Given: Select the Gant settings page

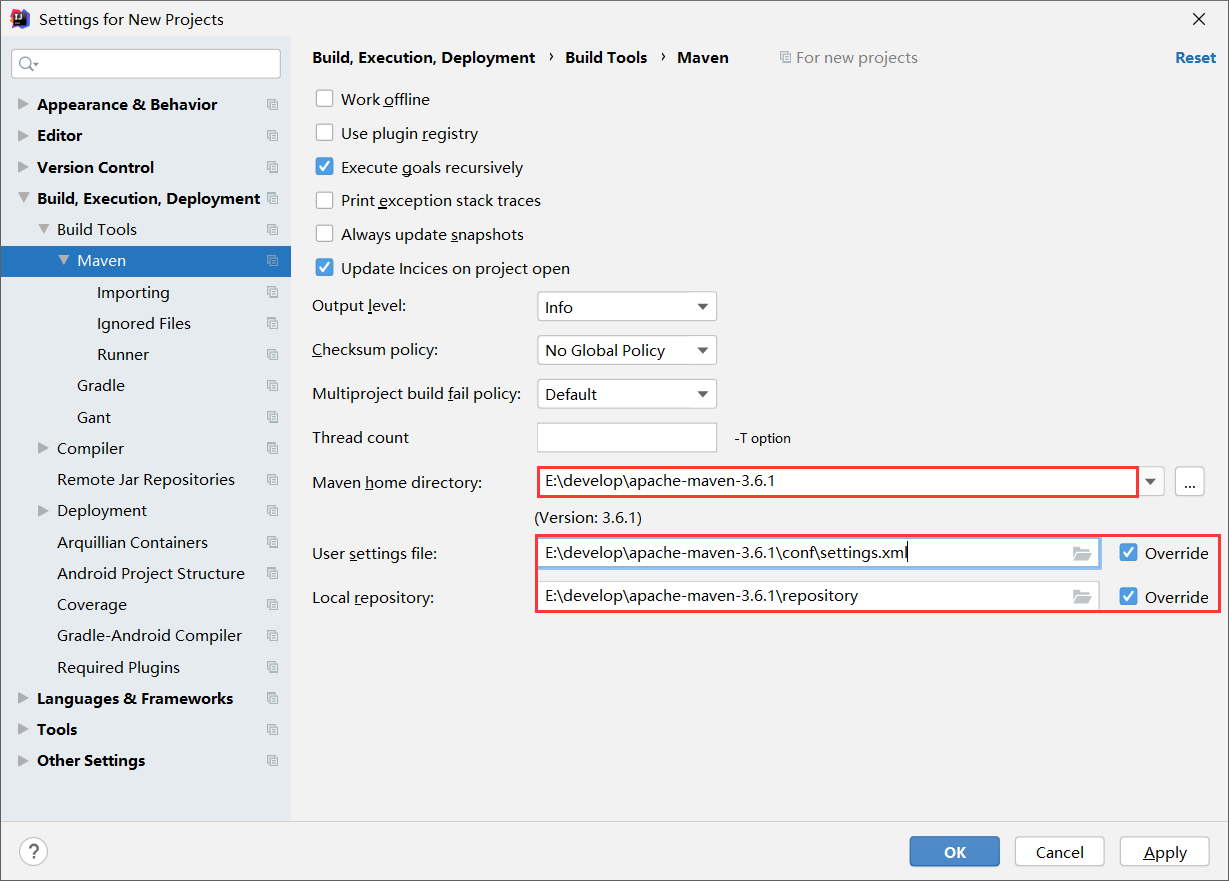Looking at the screenshot, I should 94,418.
